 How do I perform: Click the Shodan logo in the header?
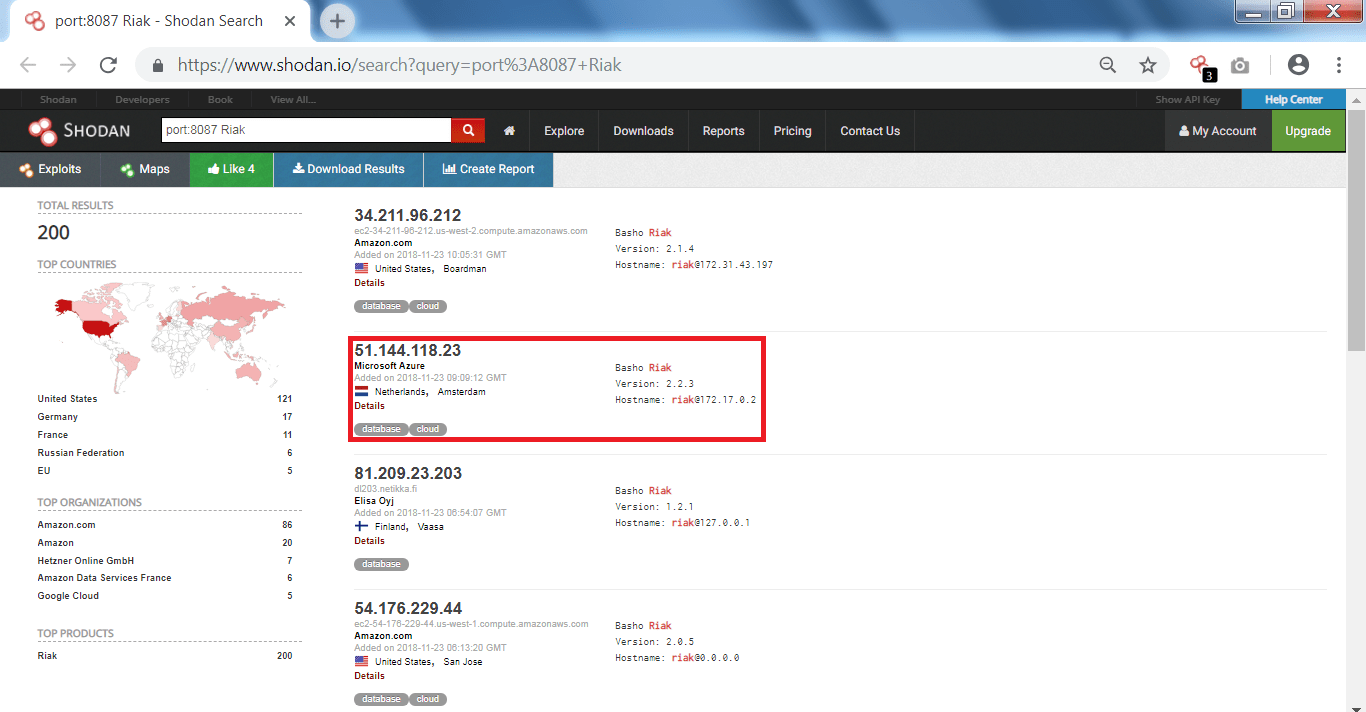78,131
